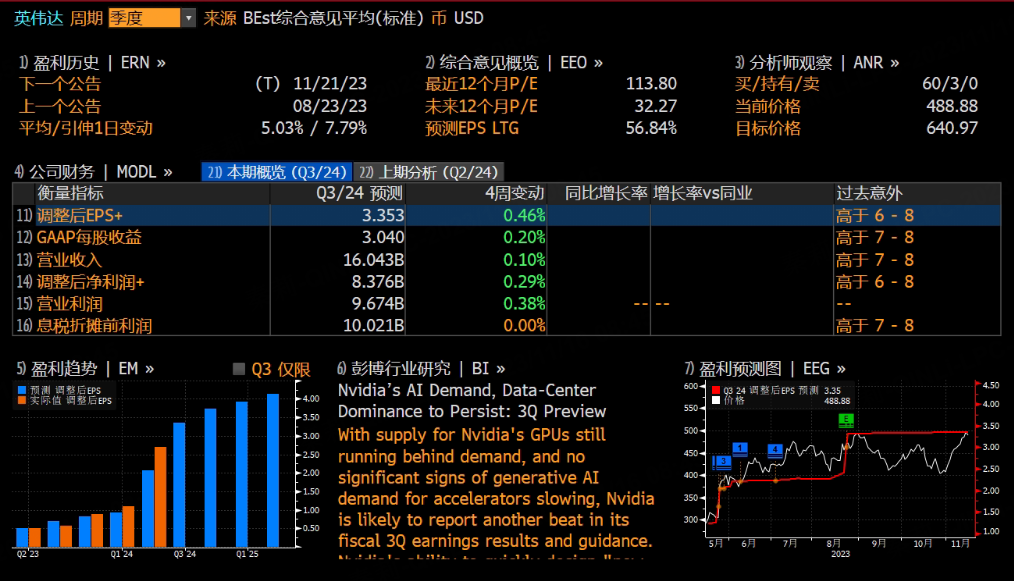Select the 调整后净利润+ row
The width and height of the screenshot is (1014, 581).
coord(506,281)
